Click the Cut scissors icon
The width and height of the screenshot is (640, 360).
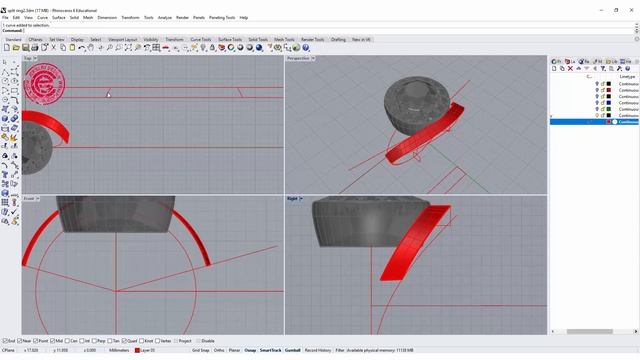pyautogui.click(x=53, y=48)
